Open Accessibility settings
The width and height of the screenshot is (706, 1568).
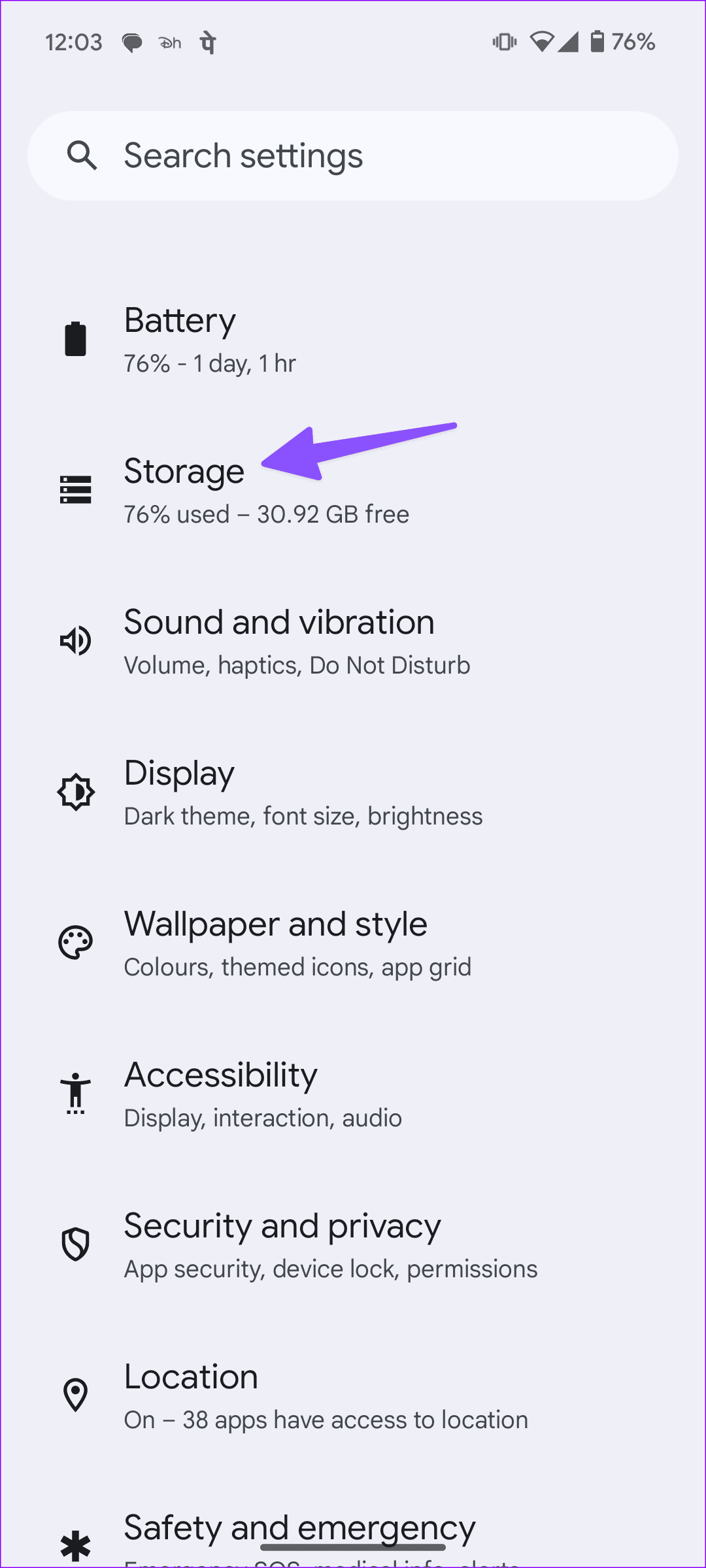pyautogui.click(x=263, y=1094)
